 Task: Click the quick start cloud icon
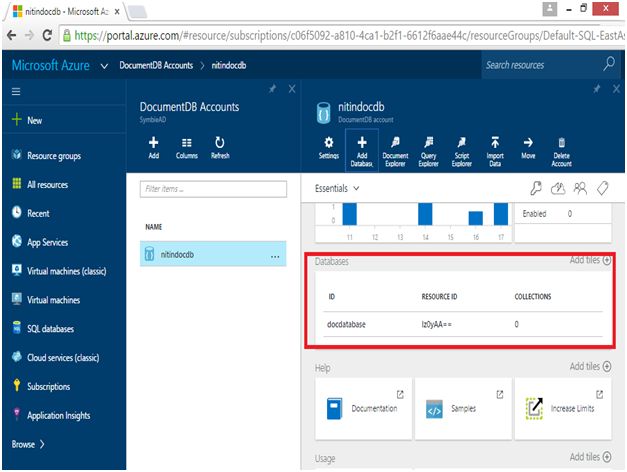pos(558,188)
